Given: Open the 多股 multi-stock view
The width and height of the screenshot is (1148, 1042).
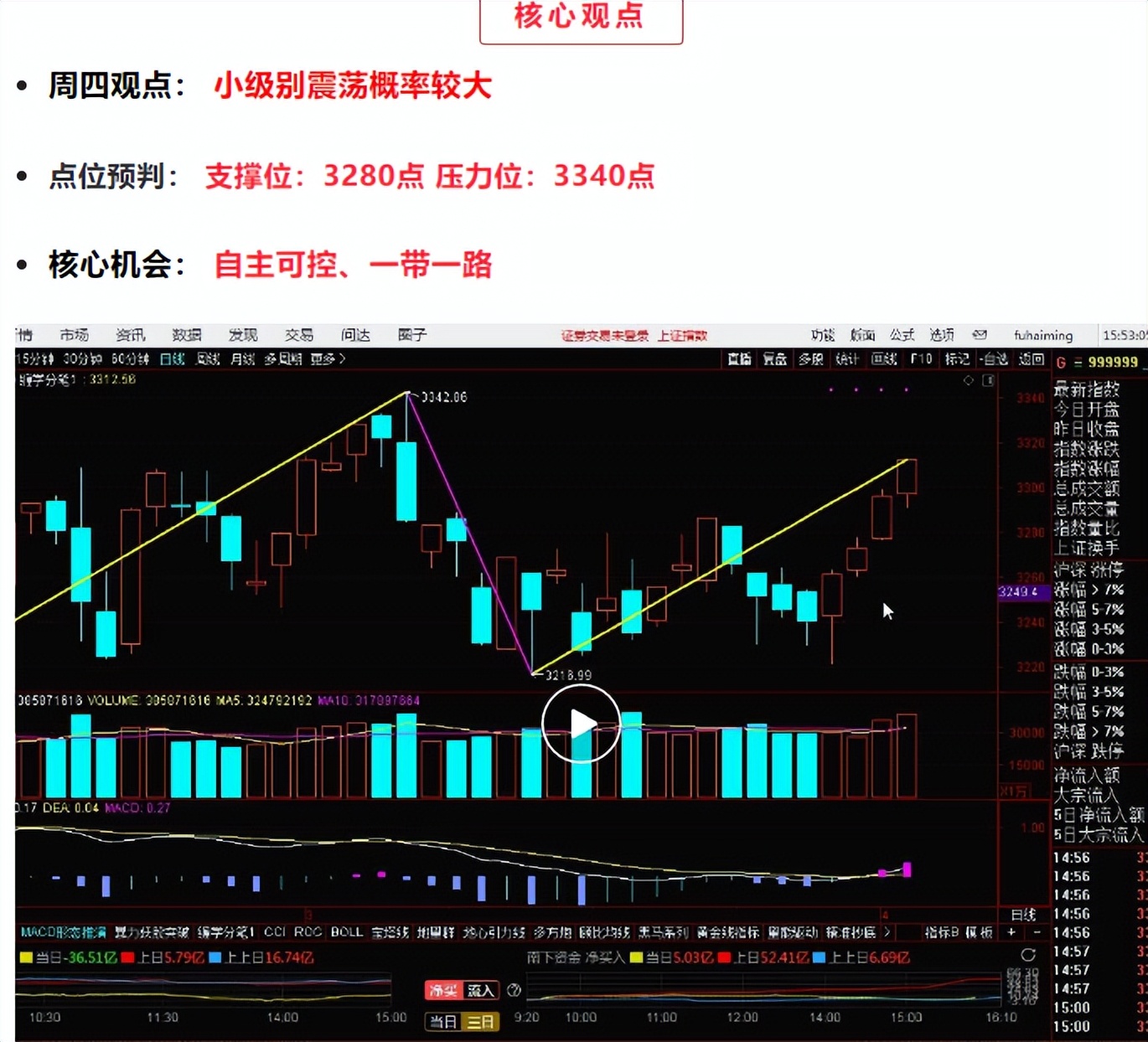Looking at the screenshot, I should tap(812, 359).
